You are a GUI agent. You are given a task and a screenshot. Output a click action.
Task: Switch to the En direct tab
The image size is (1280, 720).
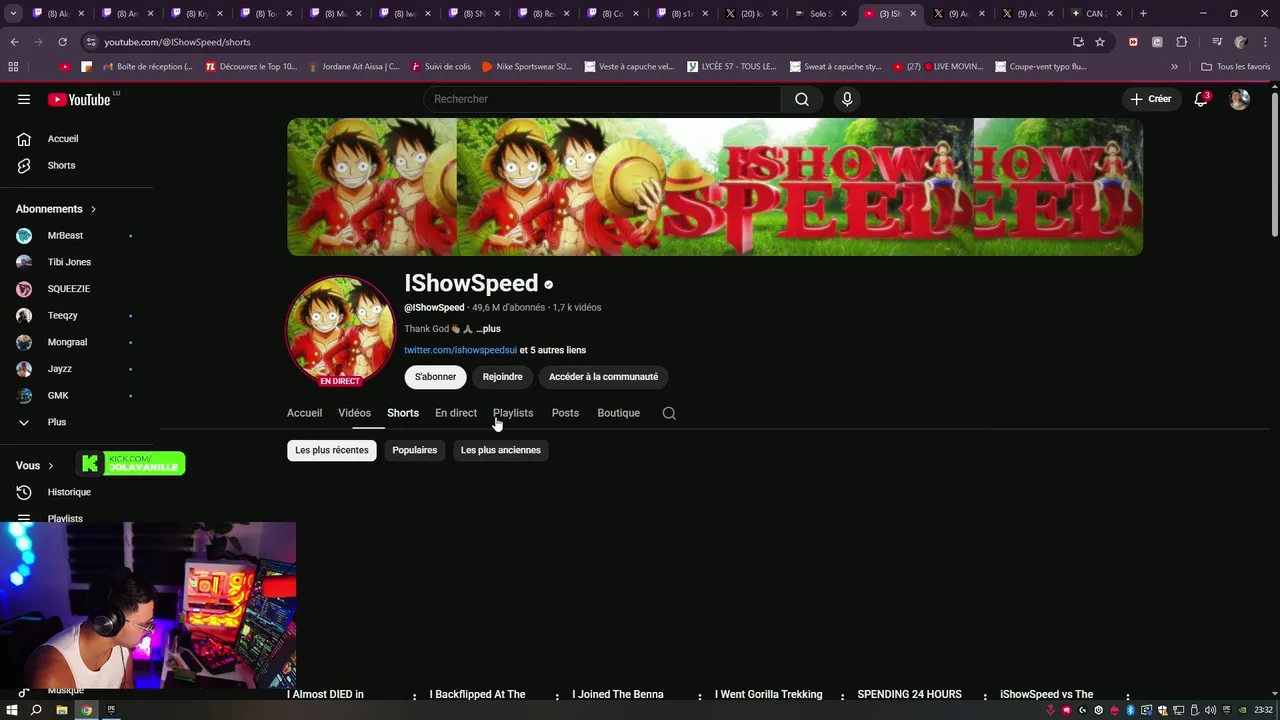click(x=456, y=413)
